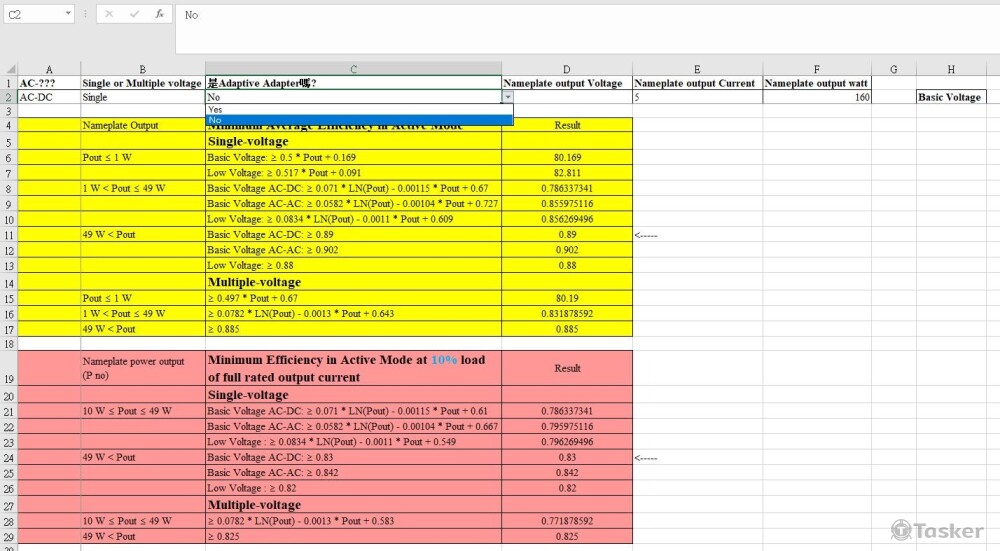This screenshot has height=551, width=1000.
Task: Click the Enter checkmark icon in formula bar
Action: tap(134, 15)
